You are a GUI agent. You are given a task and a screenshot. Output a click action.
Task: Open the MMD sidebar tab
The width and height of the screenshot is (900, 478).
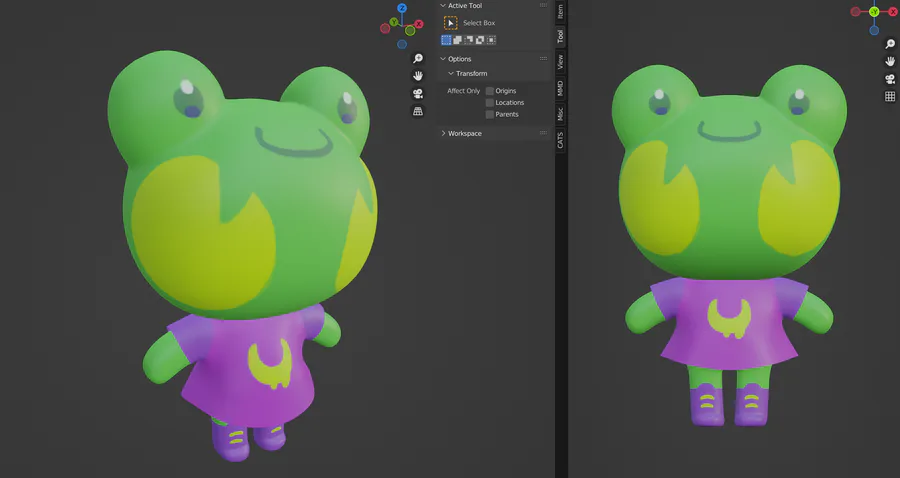pos(560,88)
